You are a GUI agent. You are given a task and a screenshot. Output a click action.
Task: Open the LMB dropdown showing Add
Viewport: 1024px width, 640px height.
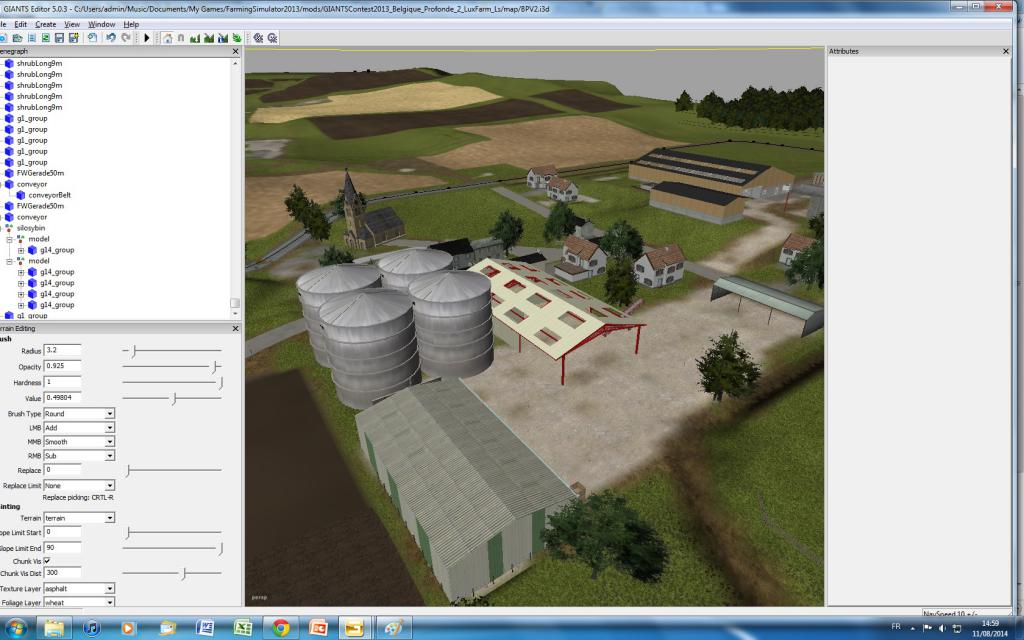[79, 428]
